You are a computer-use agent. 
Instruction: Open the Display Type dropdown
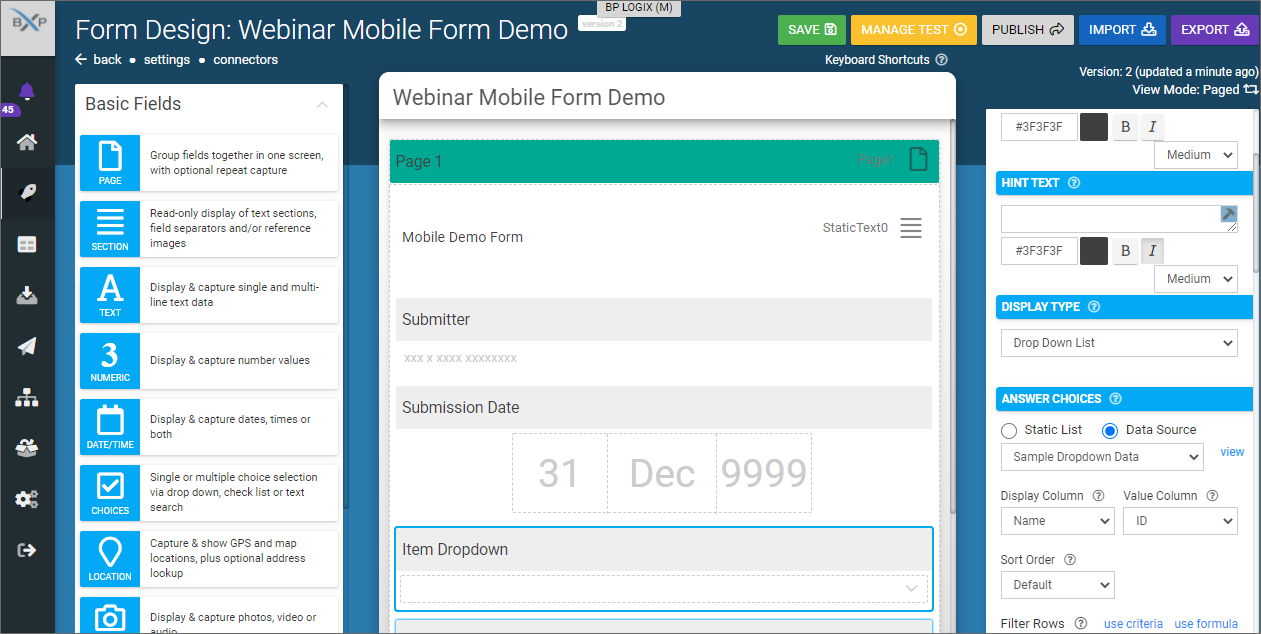coord(1119,343)
